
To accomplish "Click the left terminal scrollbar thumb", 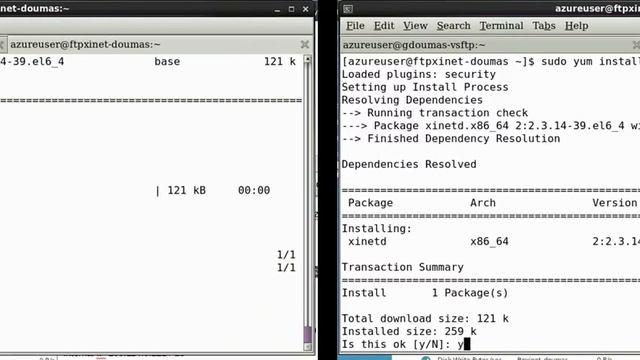I will tap(308, 334).
